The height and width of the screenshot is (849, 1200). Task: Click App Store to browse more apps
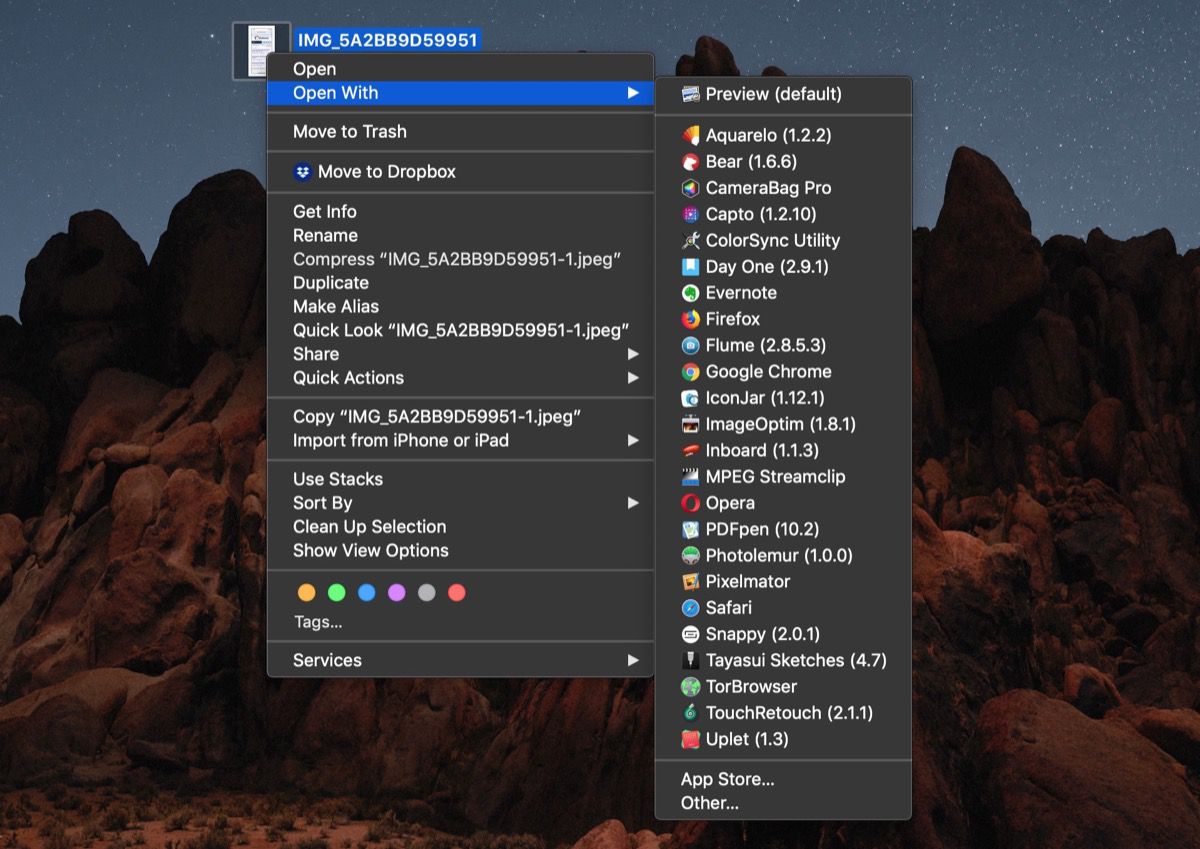pos(728,779)
